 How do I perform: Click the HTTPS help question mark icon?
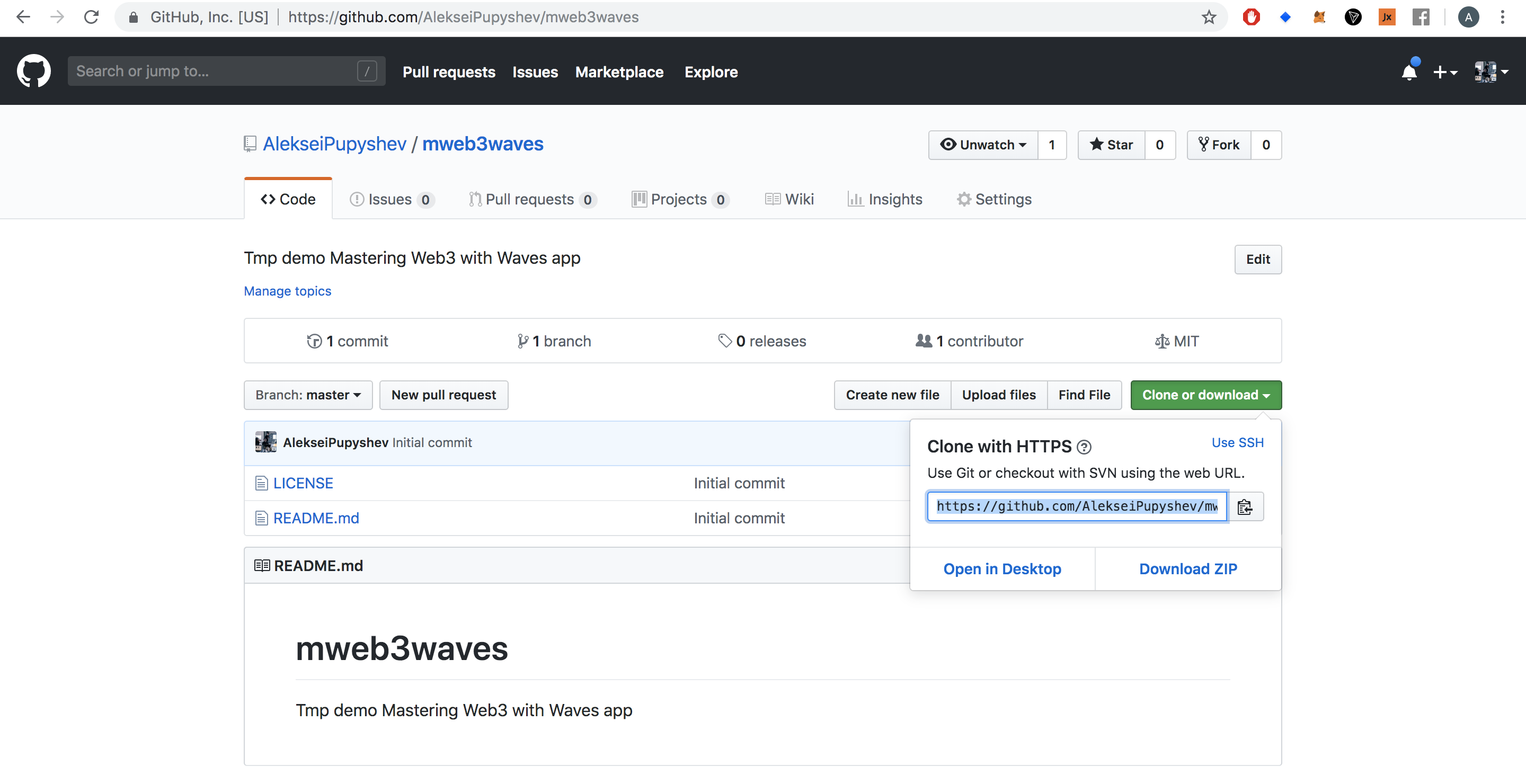1084,447
